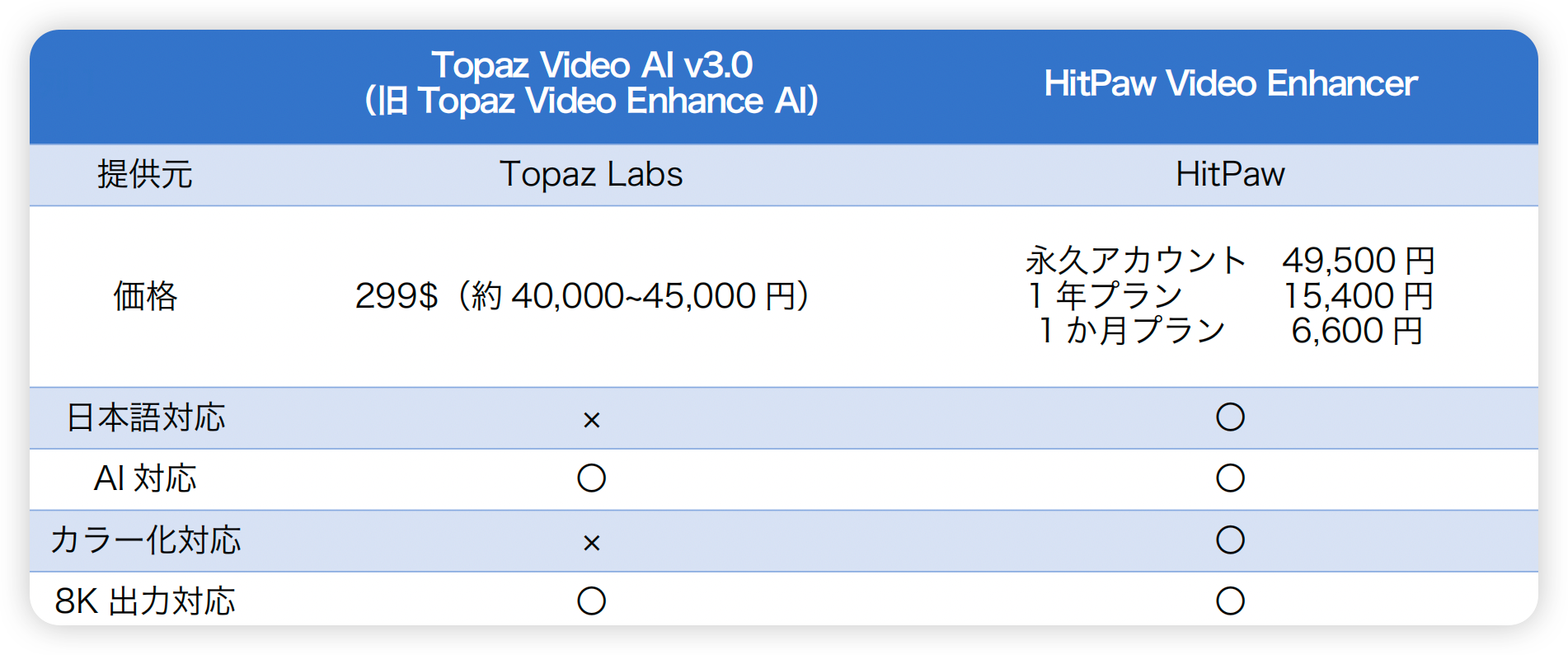1568x655 pixels.
Task: Click the 永久アカウント 49,500 円 price line
Action: pos(1230,261)
